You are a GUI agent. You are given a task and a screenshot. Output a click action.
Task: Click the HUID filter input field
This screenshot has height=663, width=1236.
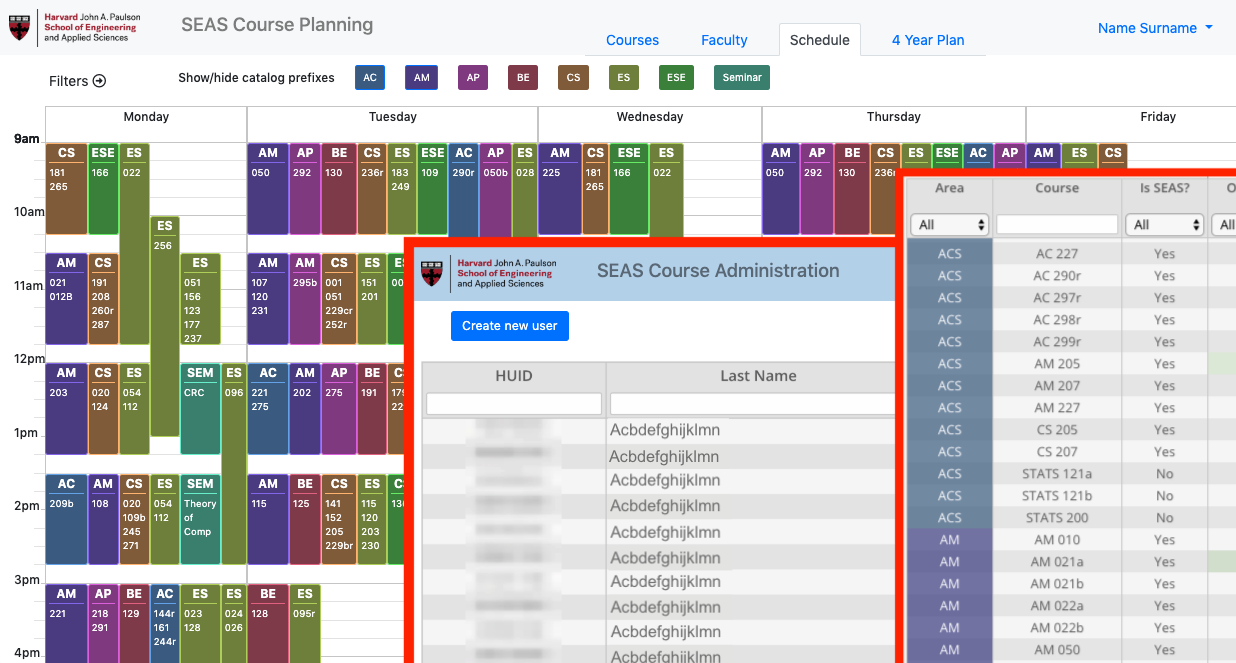(x=514, y=403)
